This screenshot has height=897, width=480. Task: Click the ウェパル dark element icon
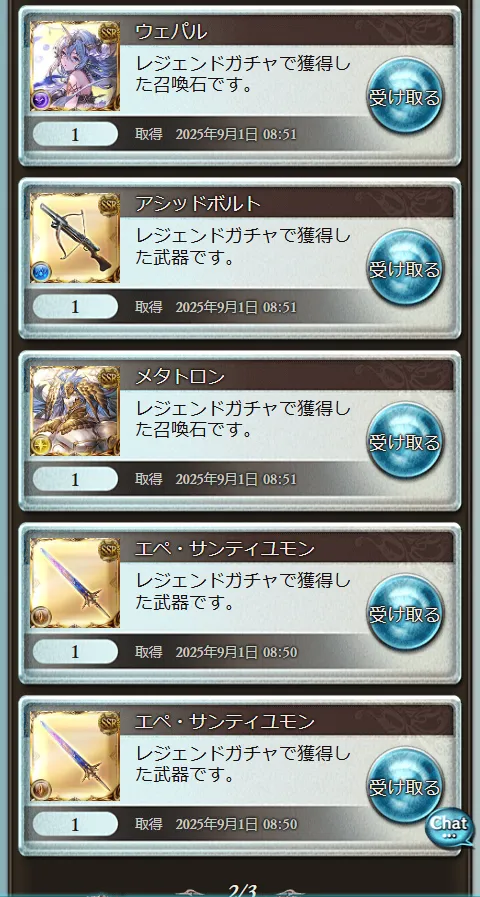click(41, 99)
